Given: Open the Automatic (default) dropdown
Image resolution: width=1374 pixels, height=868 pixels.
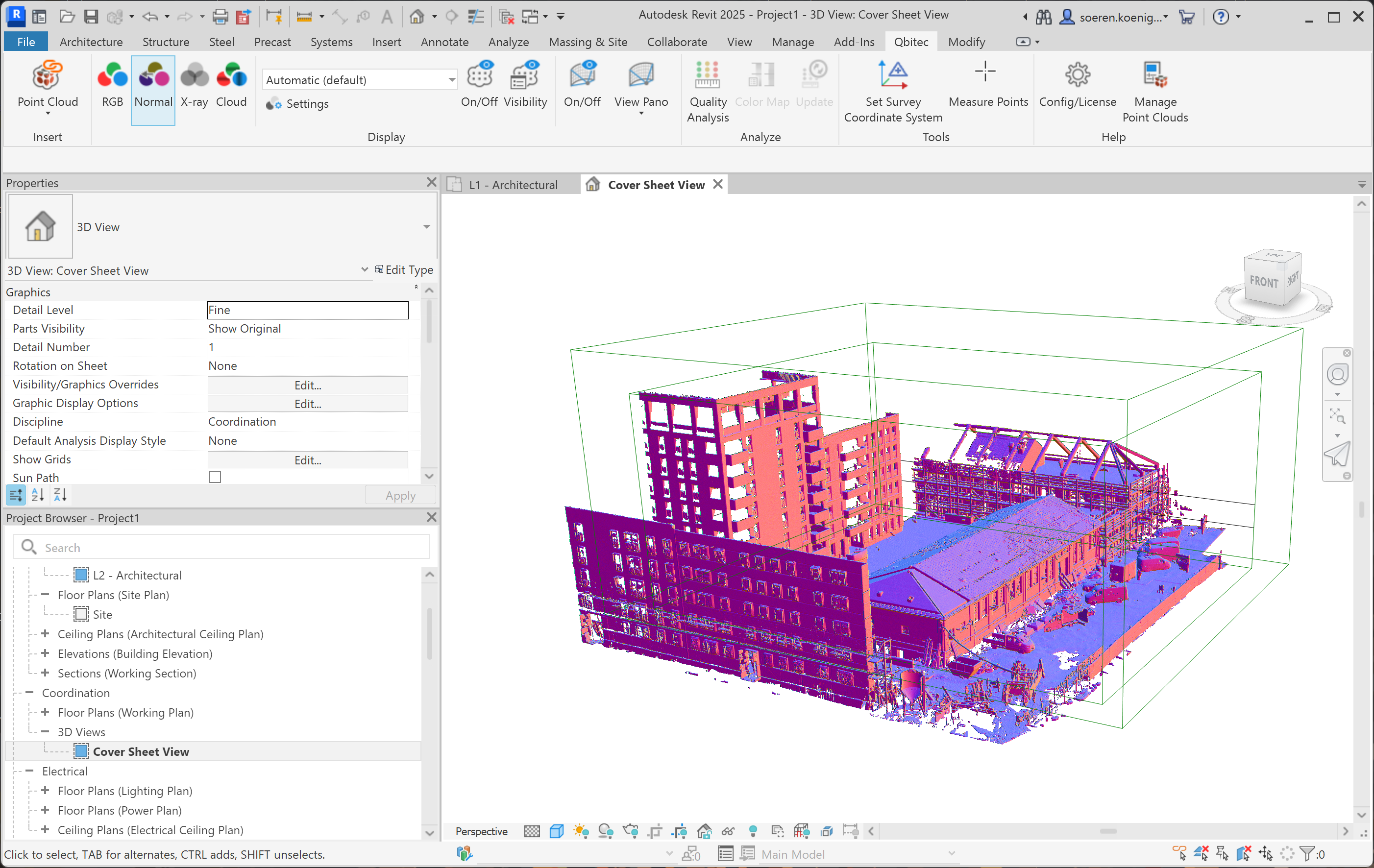Looking at the screenshot, I should [x=451, y=80].
